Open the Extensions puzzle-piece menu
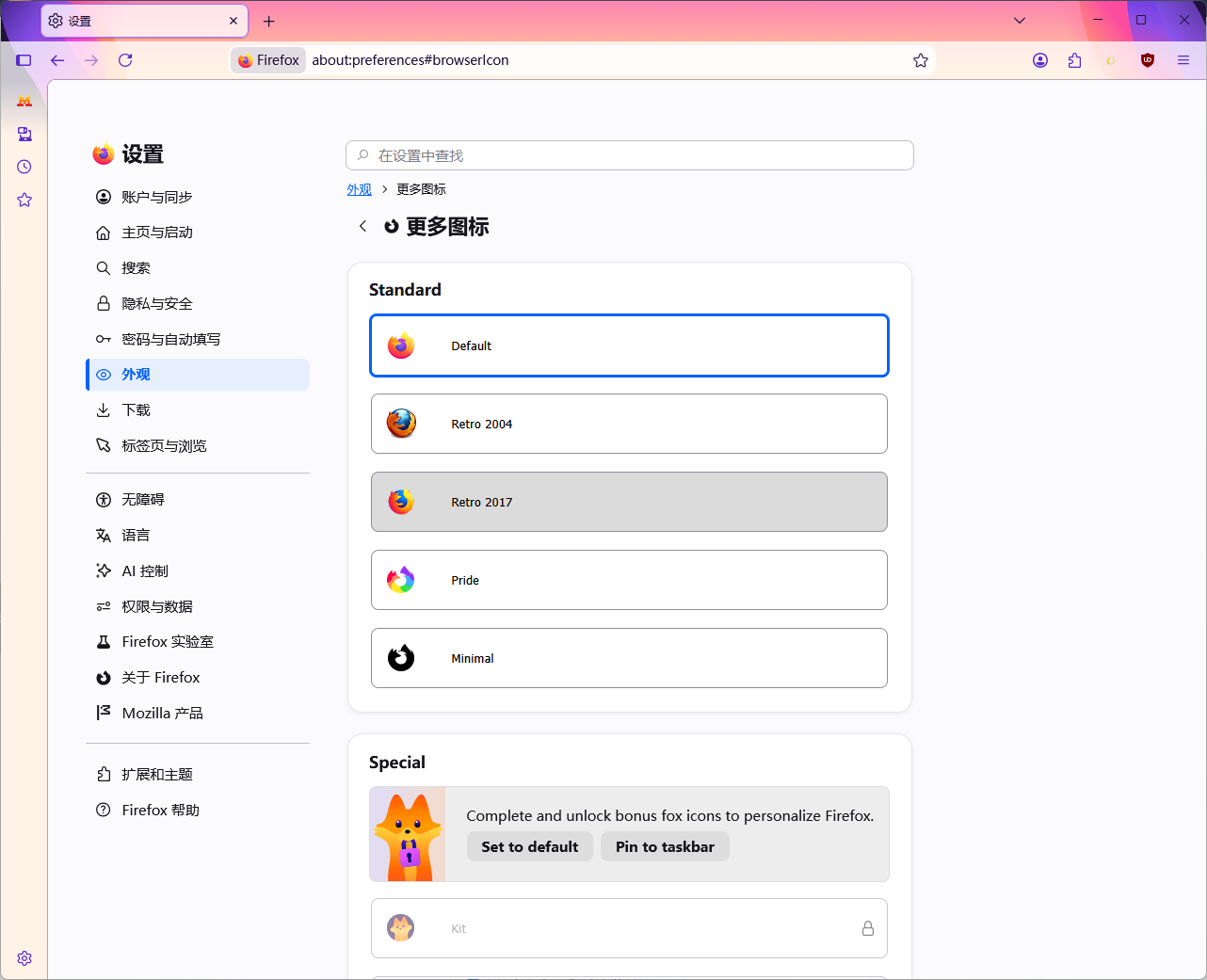 click(1075, 60)
